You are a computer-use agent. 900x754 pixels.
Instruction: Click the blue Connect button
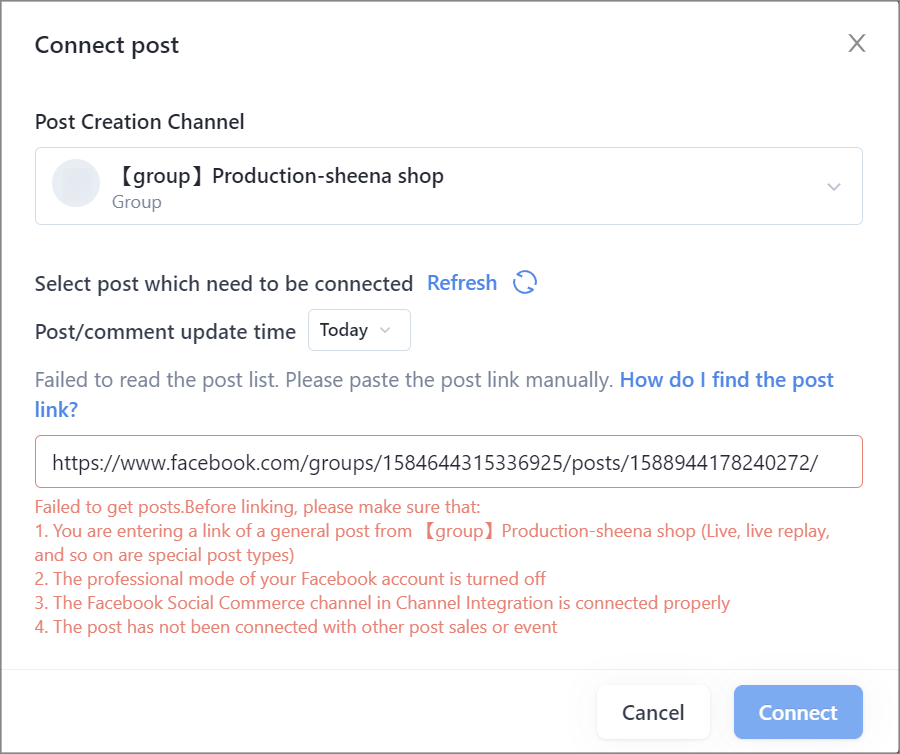798,712
